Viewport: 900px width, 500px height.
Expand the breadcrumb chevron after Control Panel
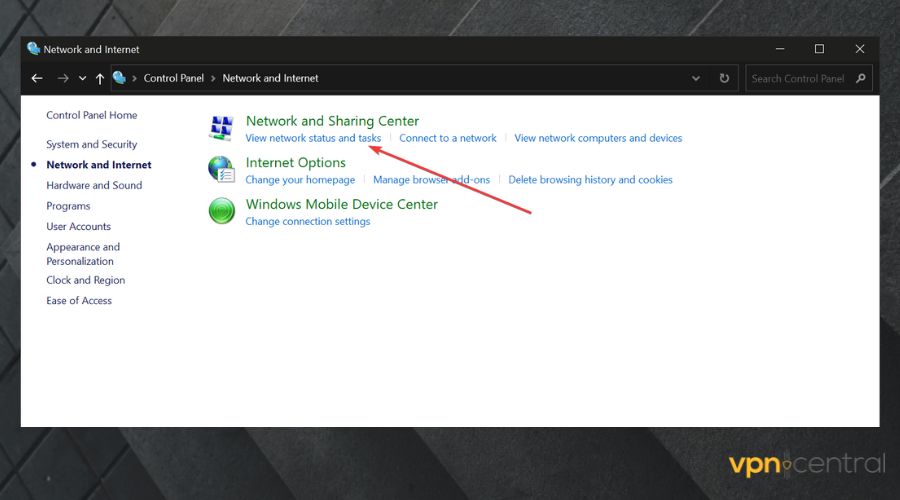[213, 78]
